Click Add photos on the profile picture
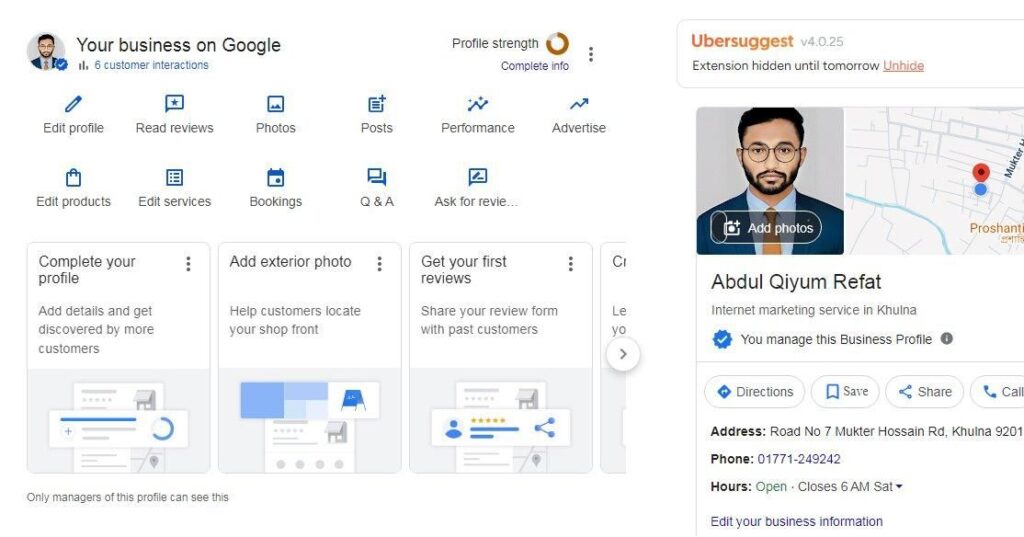Screen dimensions: 1024x537 pos(766,228)
